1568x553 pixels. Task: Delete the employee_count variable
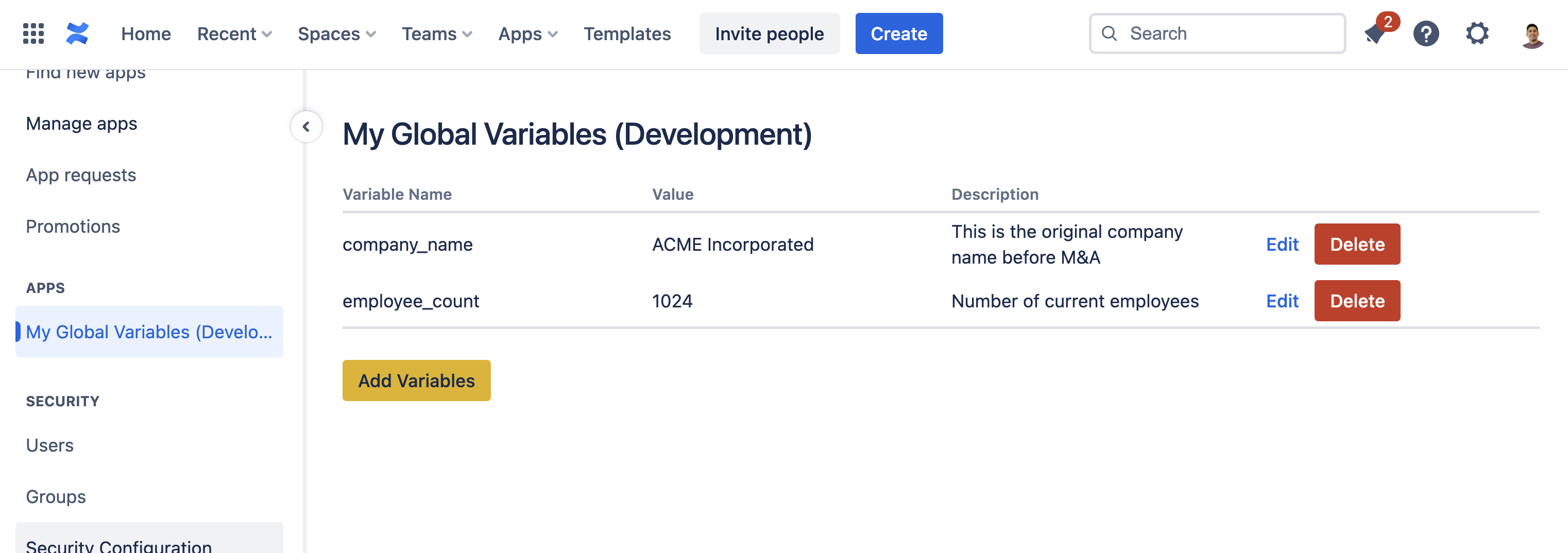coord(1357,301)
